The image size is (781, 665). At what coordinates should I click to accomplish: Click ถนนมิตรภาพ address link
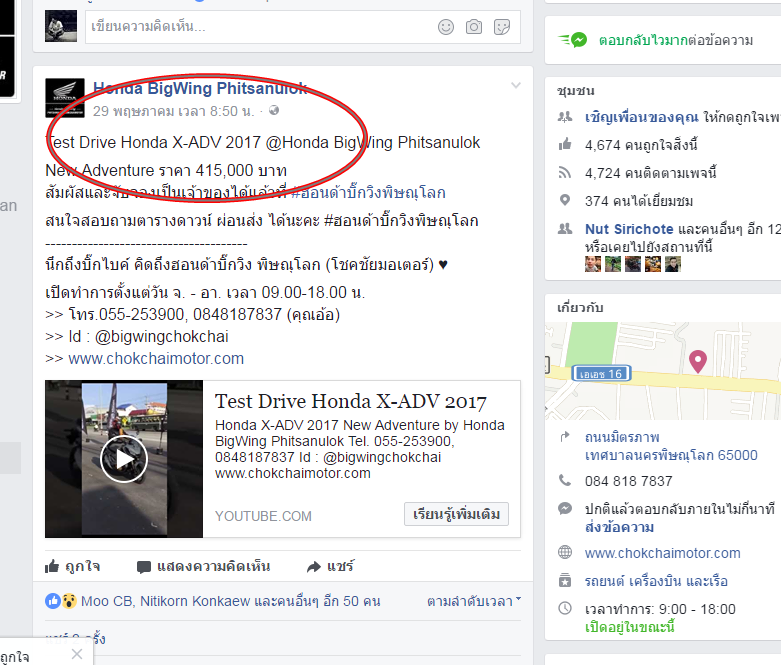point(622,437)
